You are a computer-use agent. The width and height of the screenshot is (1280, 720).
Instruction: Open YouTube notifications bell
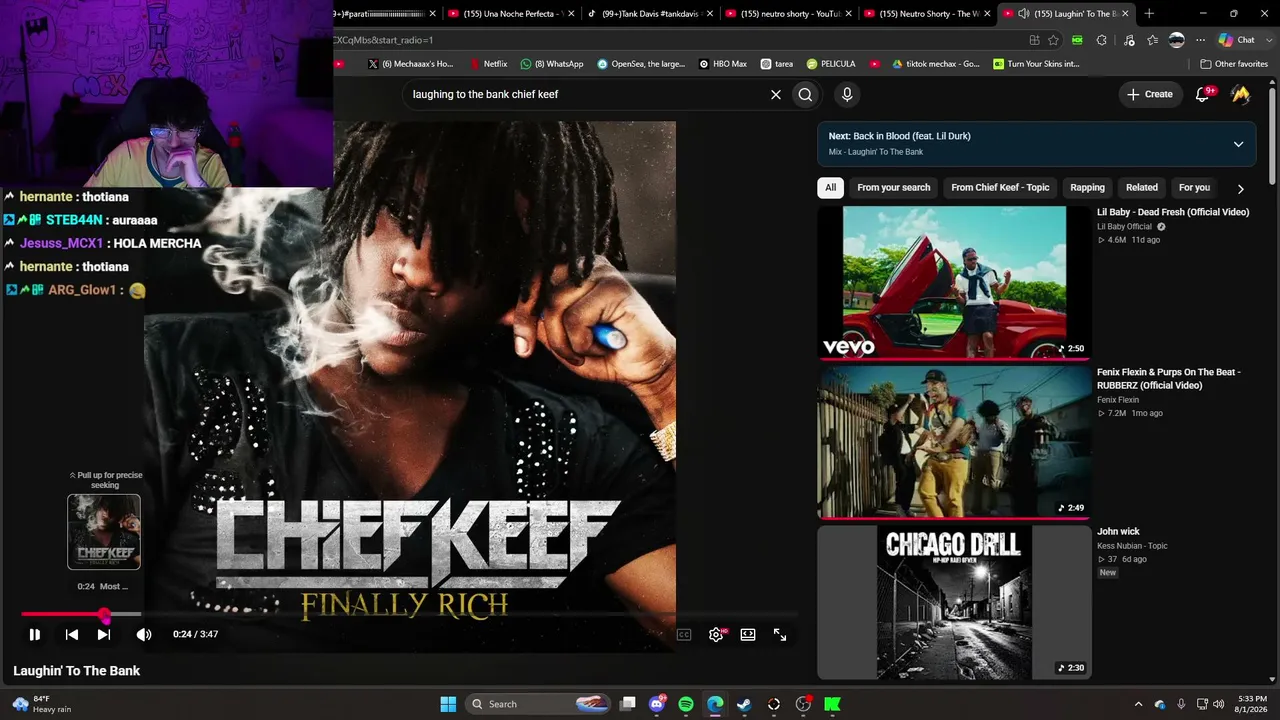[x=1204, y=94]
